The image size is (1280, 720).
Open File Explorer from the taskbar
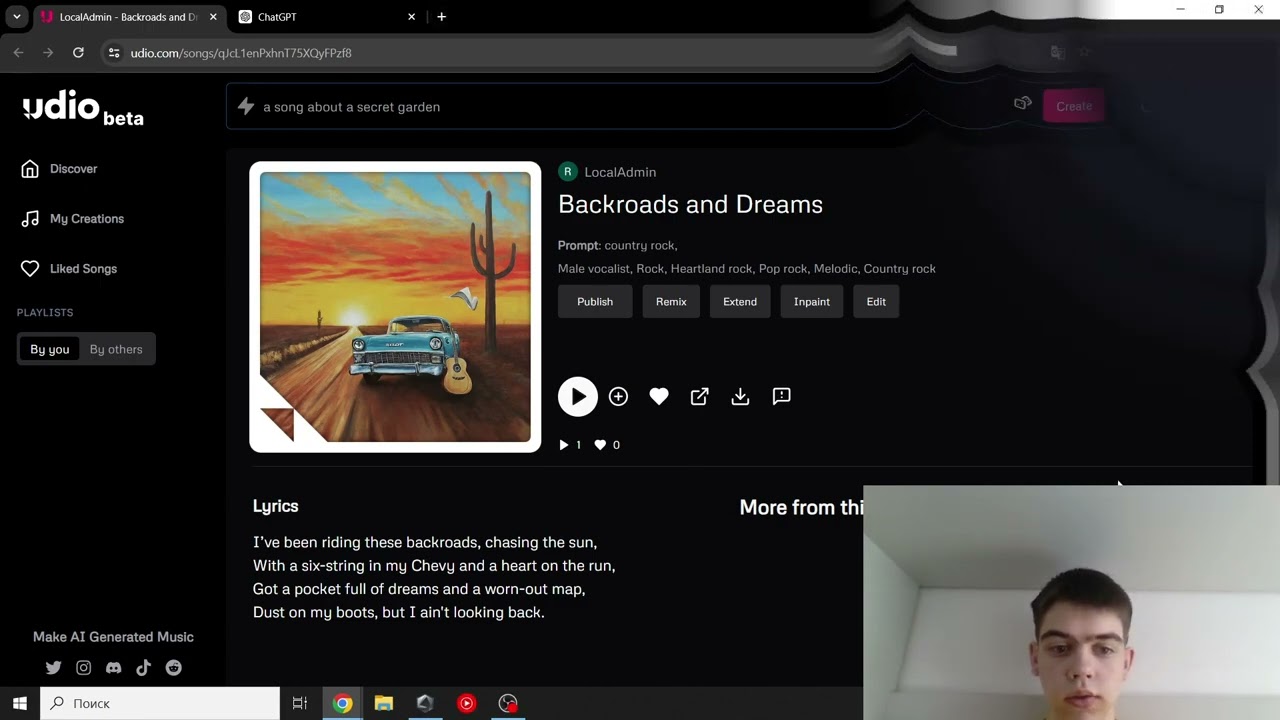[x=384, y=703]
